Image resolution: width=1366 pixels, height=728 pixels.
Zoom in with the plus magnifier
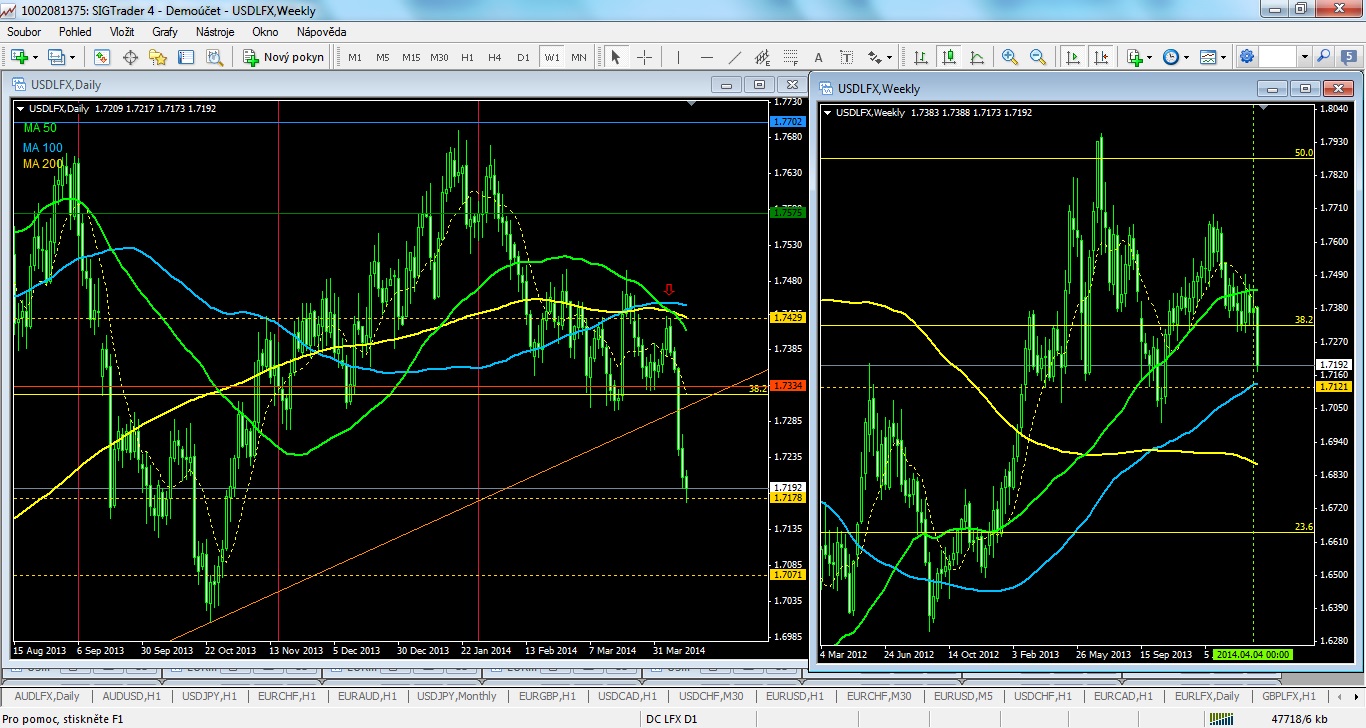1010,57
